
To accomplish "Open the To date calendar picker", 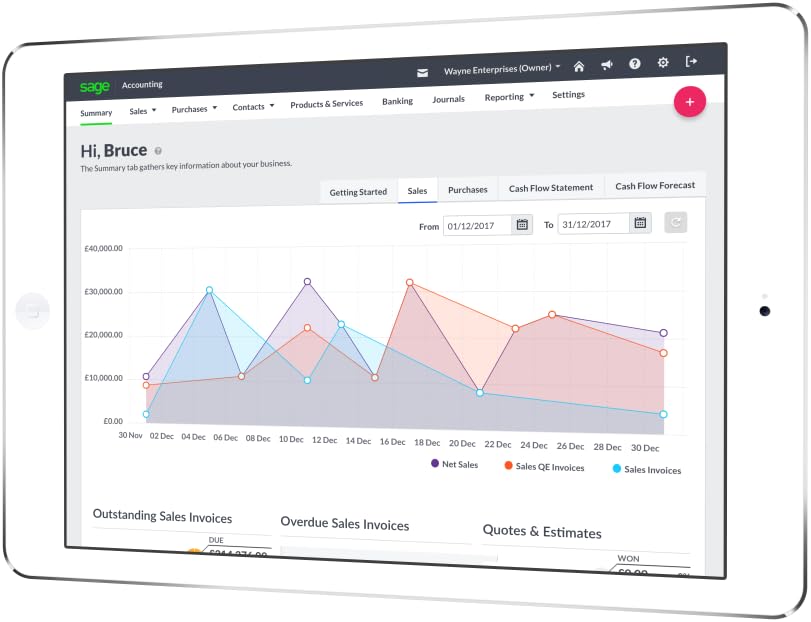I will tap(640, 223).
